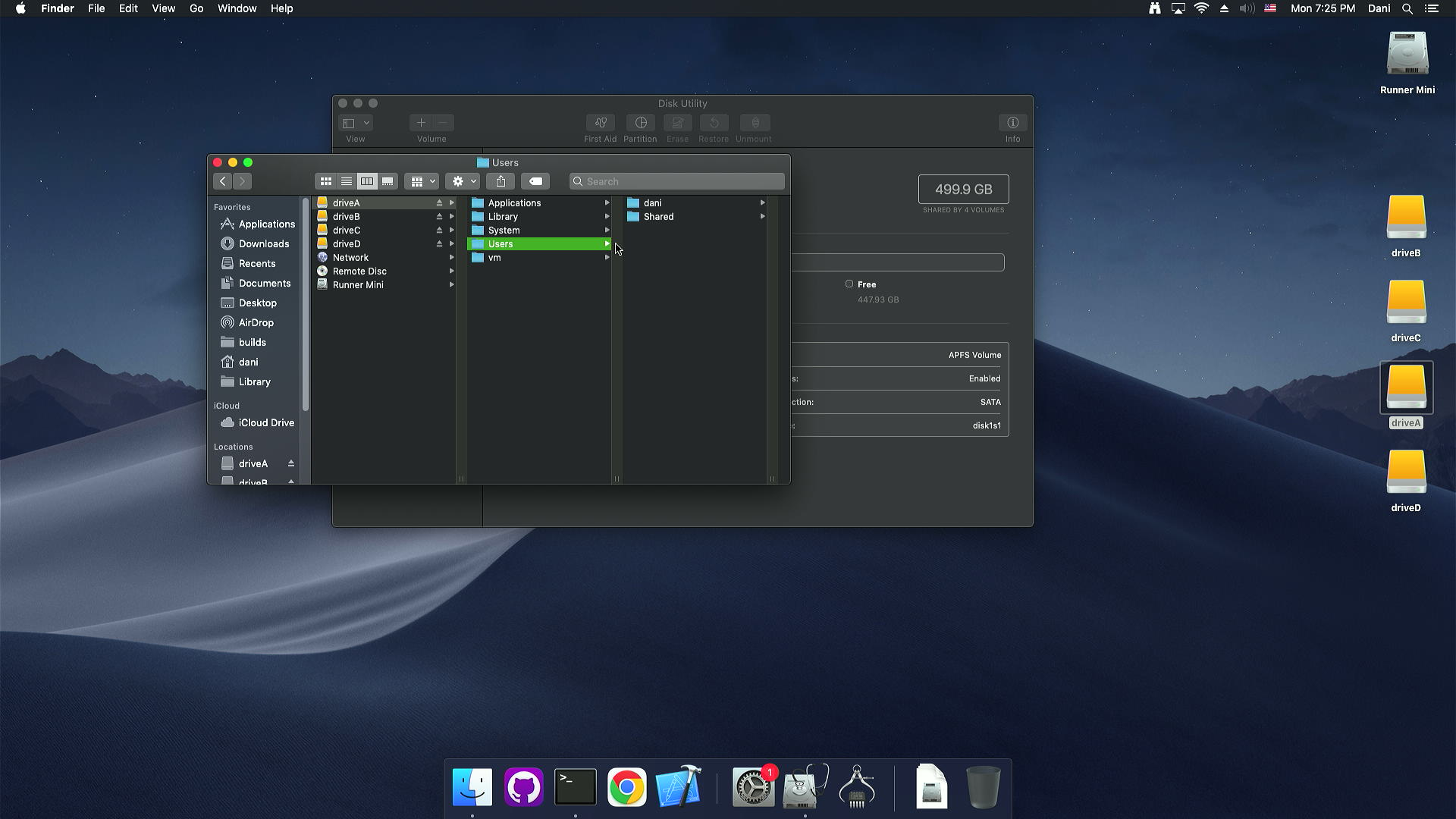The width and height of the screenshot is (1456, 819).
Task: Select View menu in menu bar
Action: [163, 8]
